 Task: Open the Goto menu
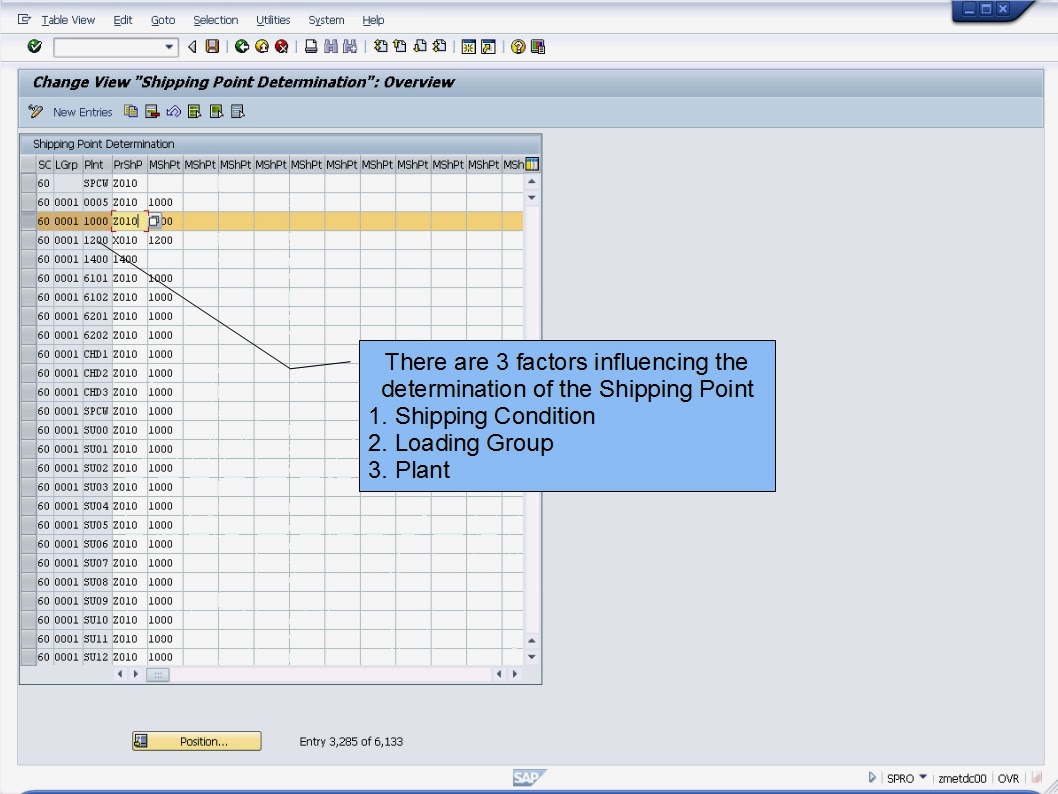(163, 20)
